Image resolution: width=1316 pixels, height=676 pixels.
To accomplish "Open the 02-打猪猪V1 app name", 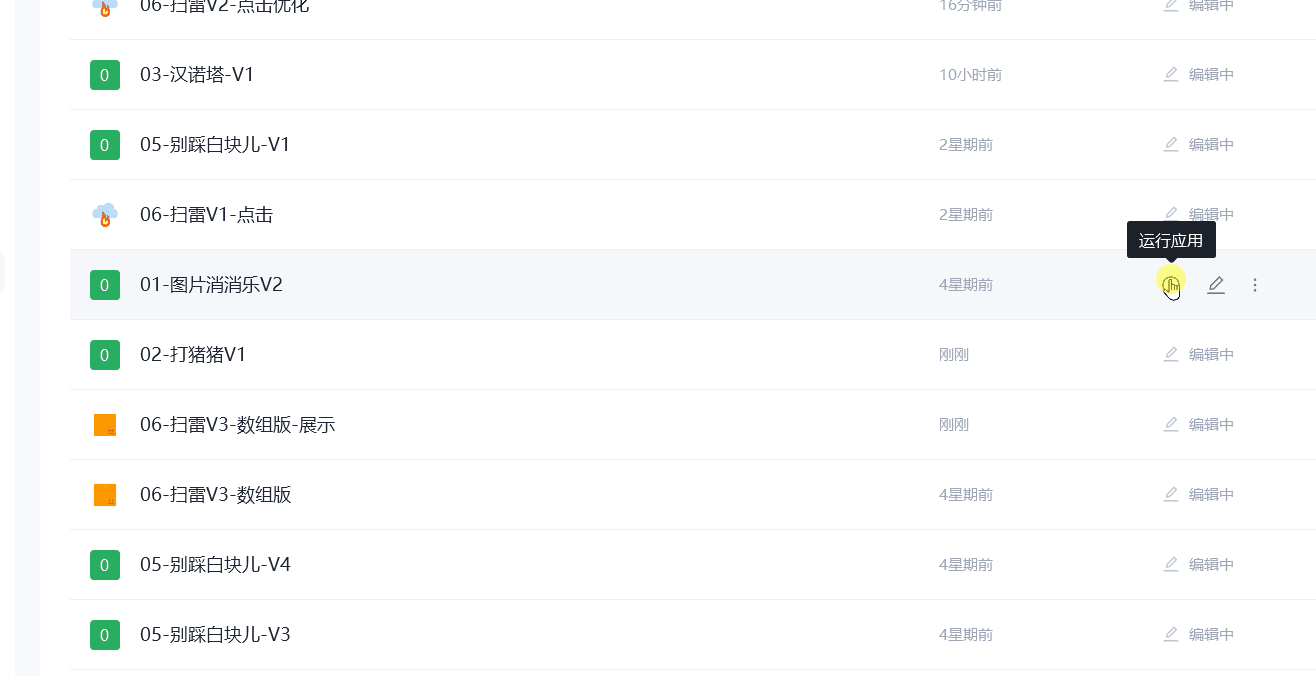I will (x=193, y=355).
